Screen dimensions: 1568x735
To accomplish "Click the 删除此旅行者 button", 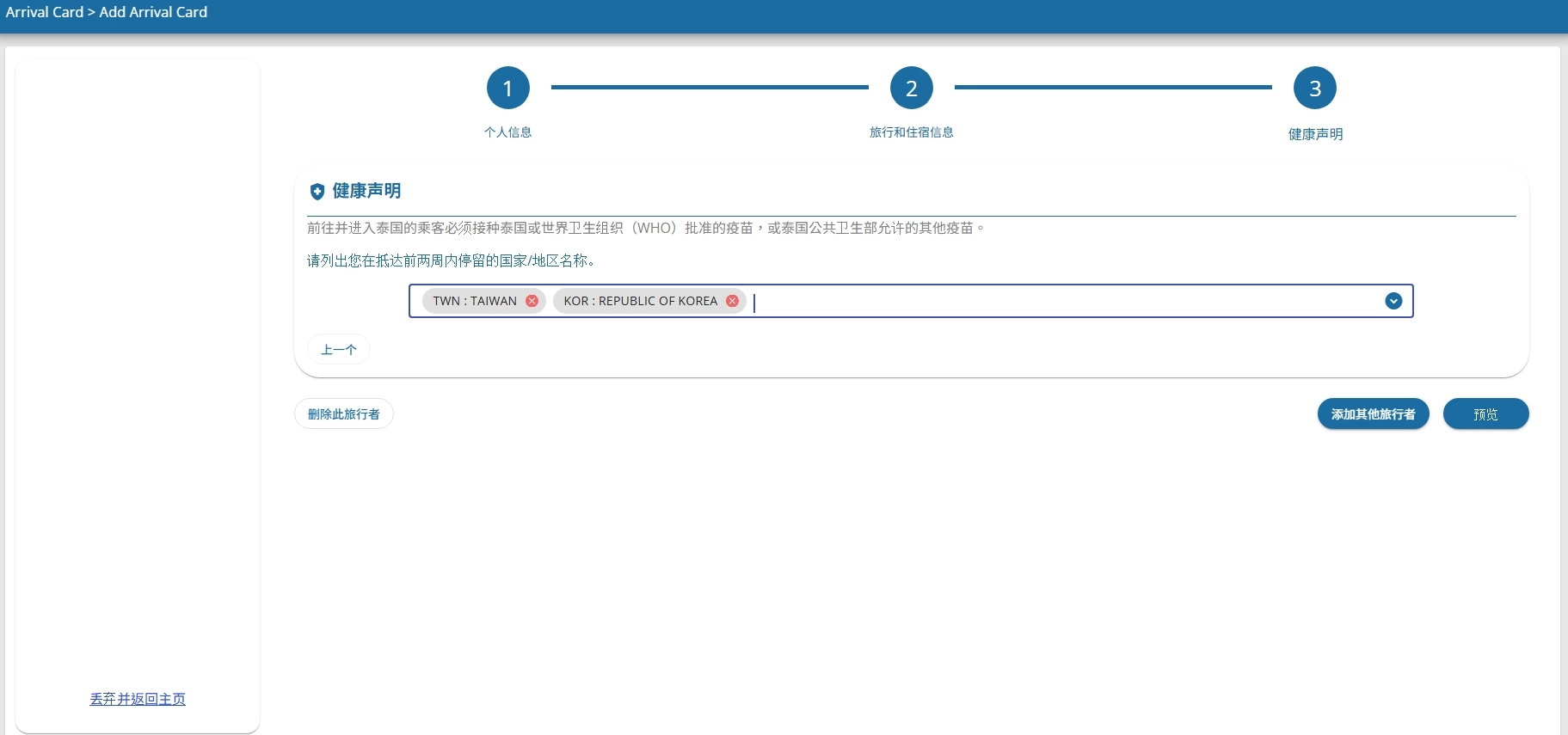I will click(343, 414).
